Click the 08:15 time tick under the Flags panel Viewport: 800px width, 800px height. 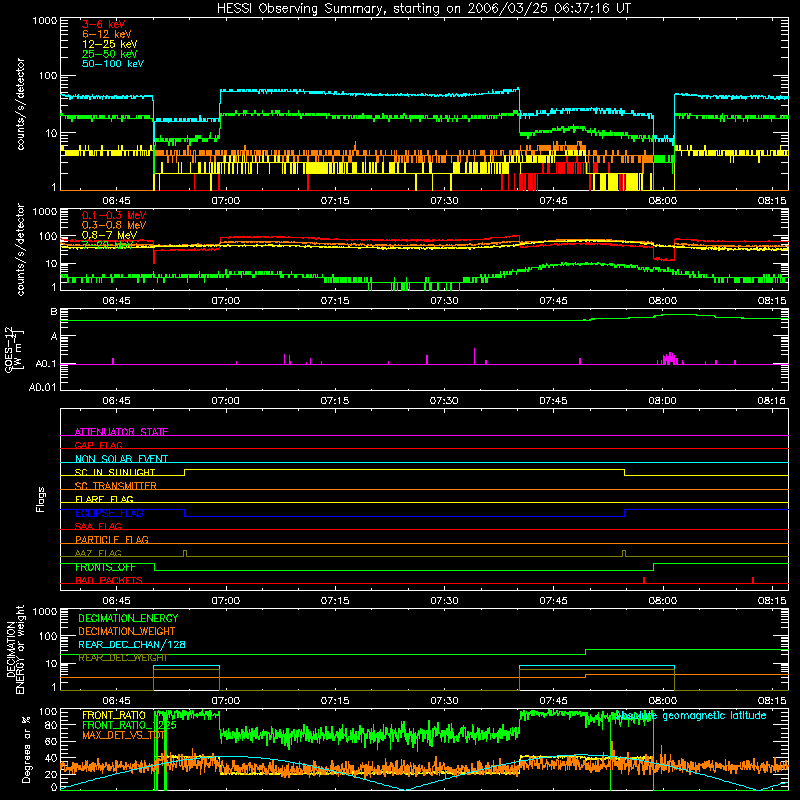point(772,601)
